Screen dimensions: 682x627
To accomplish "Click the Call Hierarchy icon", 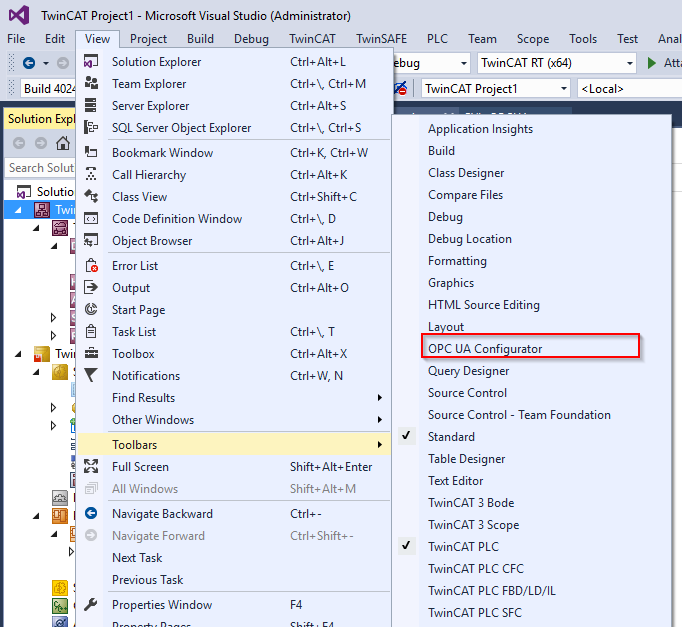I will click(91, 174).
